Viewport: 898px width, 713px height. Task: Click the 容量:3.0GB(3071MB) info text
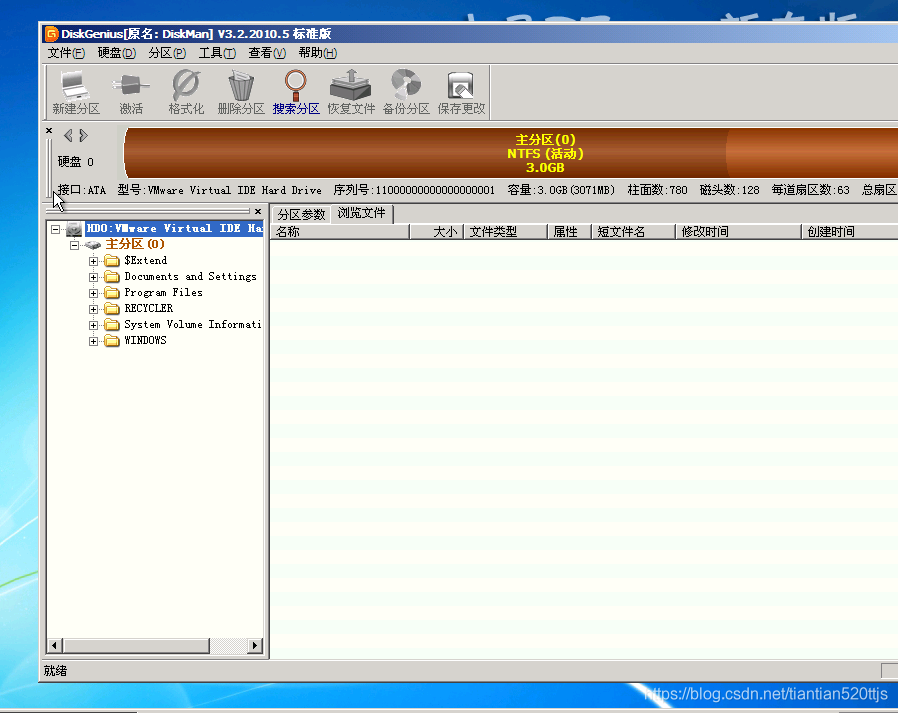click(561, 190)
